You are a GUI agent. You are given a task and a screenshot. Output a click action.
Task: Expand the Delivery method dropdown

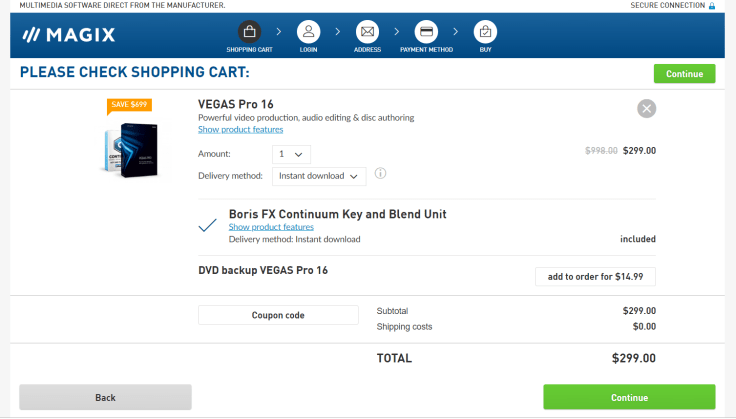pyautogui.click(x=319, y=176)
